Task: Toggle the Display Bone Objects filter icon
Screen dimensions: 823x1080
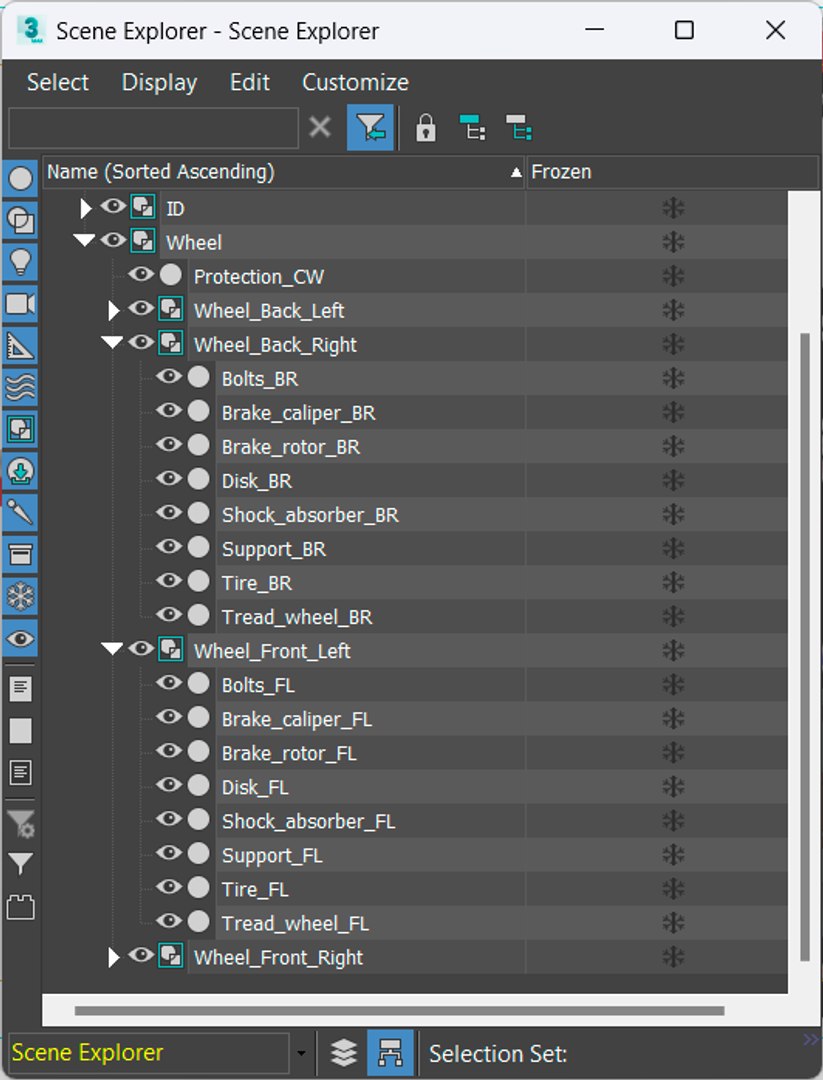Action: pos(20,512)
